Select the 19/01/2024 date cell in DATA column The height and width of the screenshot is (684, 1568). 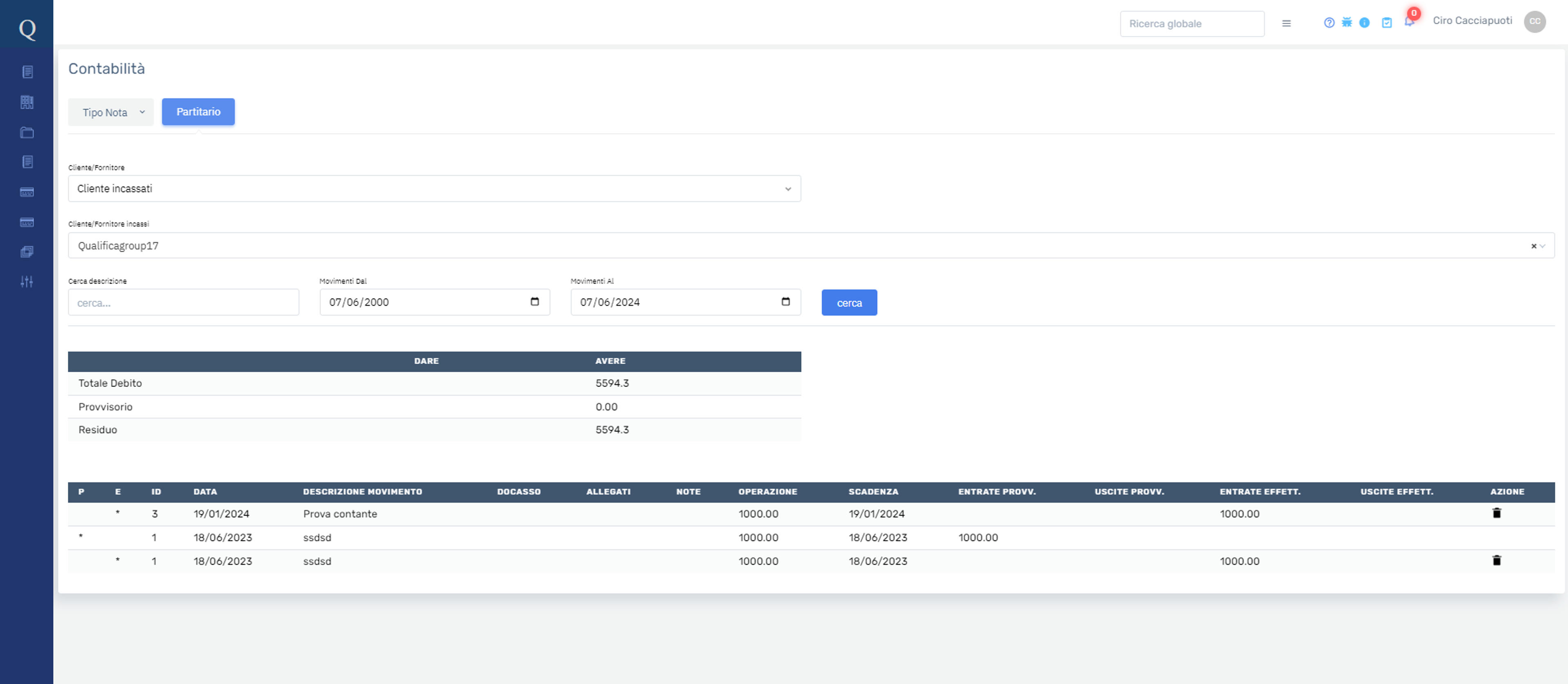click(222, 513)
